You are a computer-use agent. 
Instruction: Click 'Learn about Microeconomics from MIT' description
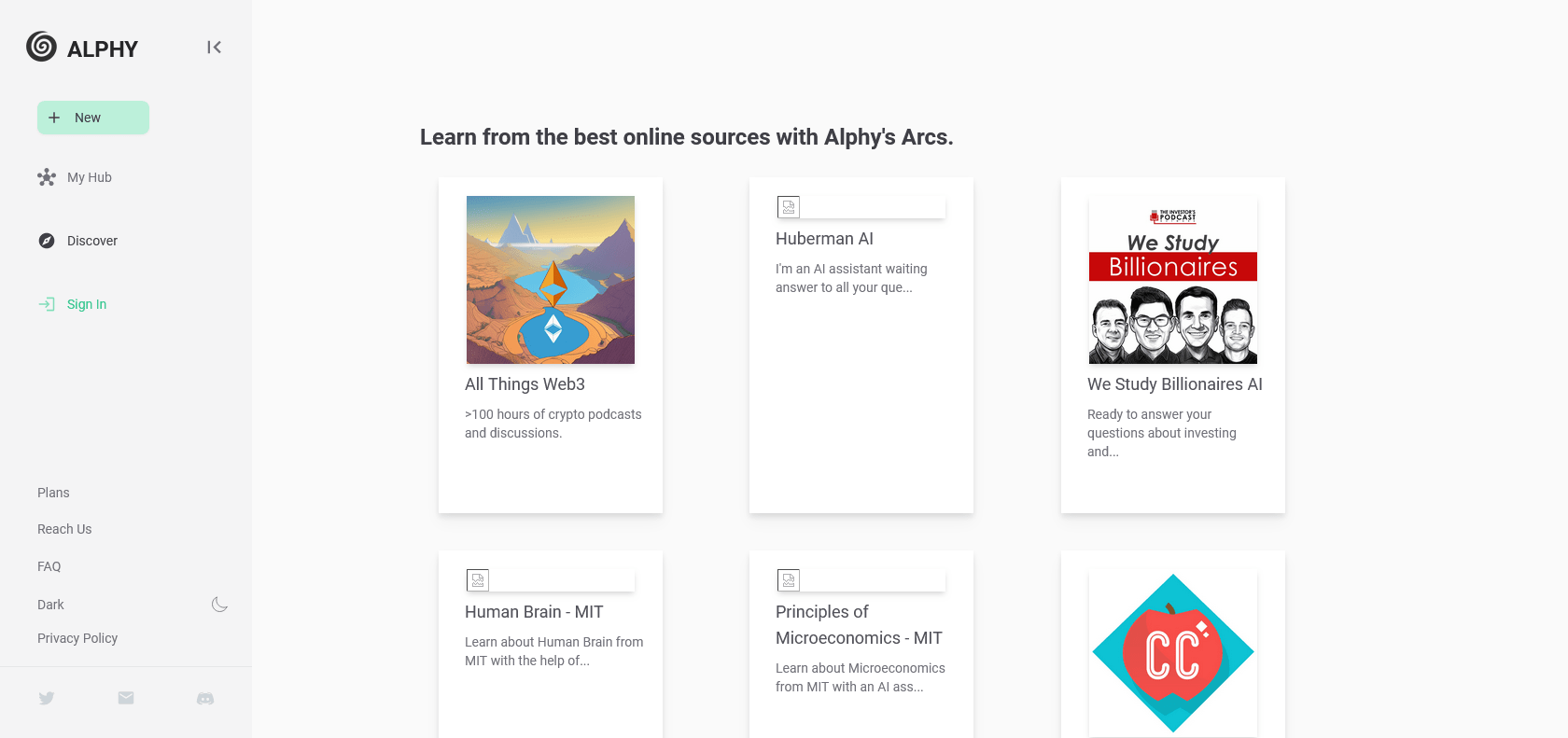861,677
